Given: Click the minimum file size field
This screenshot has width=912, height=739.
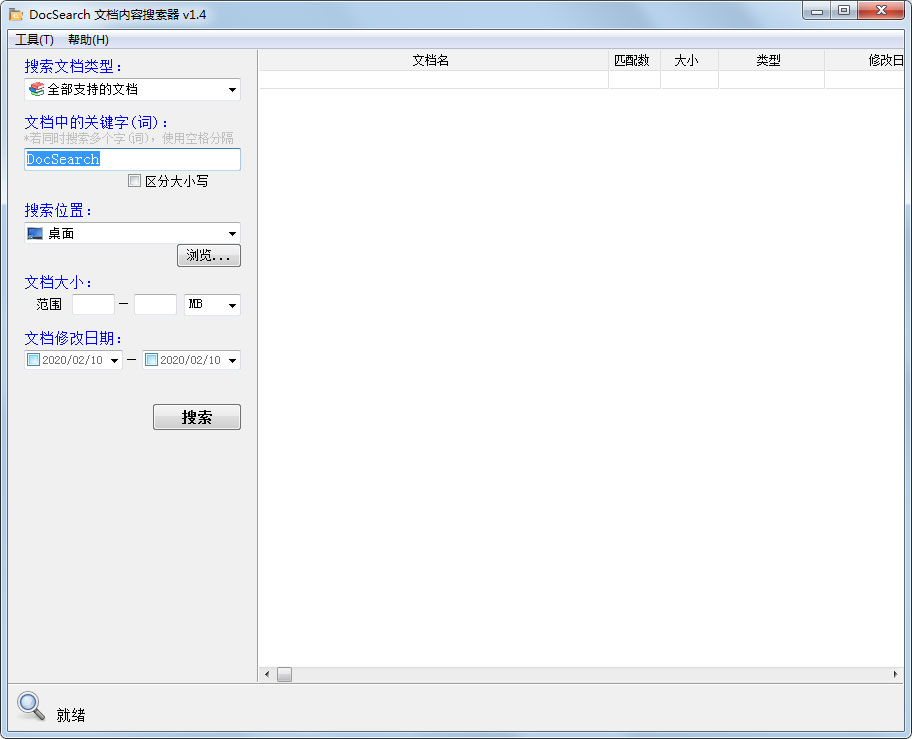Looking at the screenshot, I should click(x=93, y=305).
